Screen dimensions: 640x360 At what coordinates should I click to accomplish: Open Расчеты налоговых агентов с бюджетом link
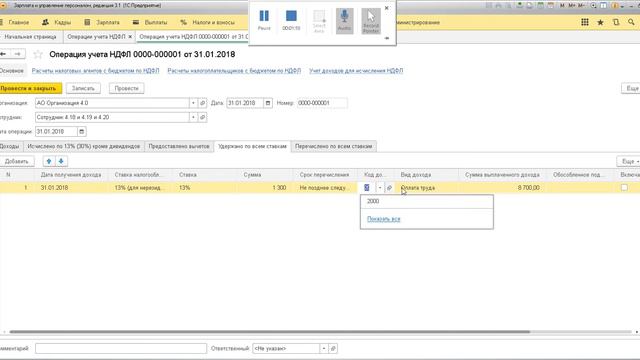(96, 71)
